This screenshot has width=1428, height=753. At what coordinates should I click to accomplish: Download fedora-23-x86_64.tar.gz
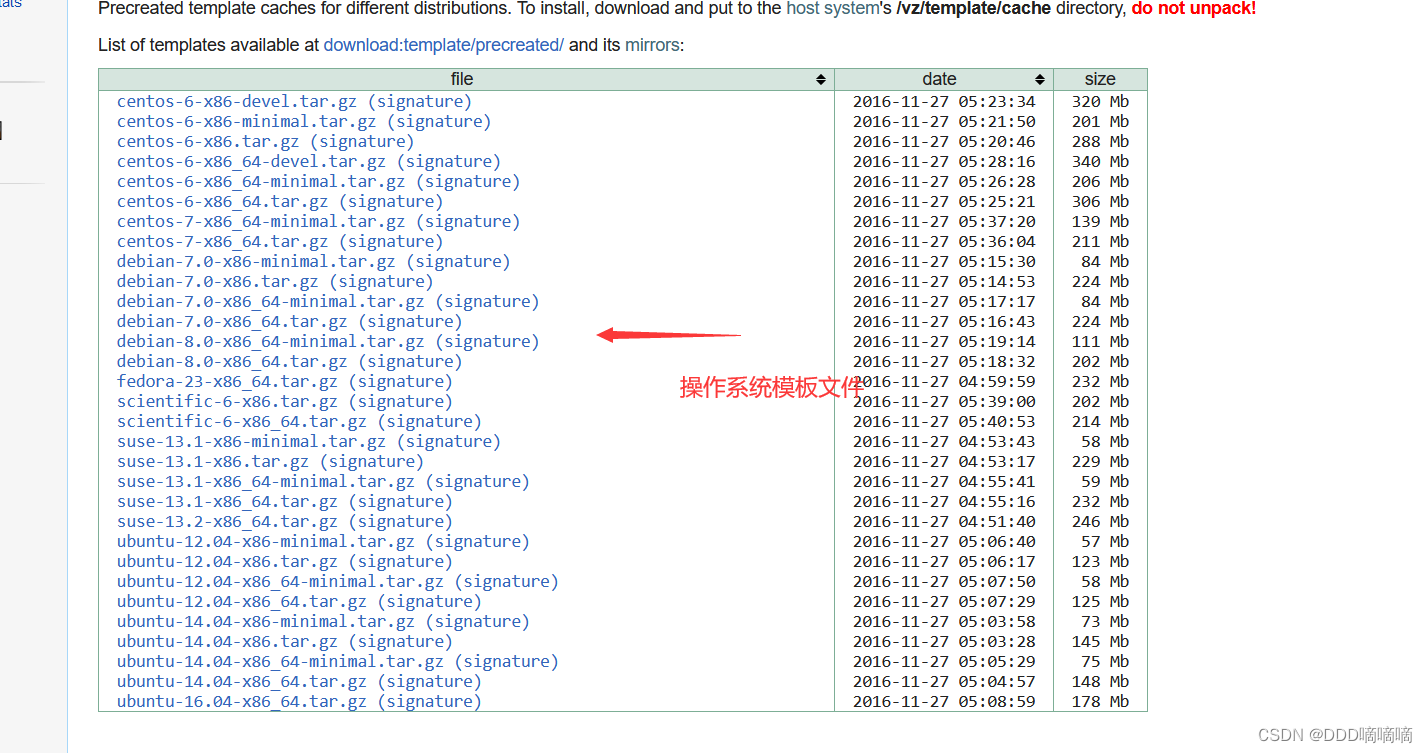tap(227, 381)
